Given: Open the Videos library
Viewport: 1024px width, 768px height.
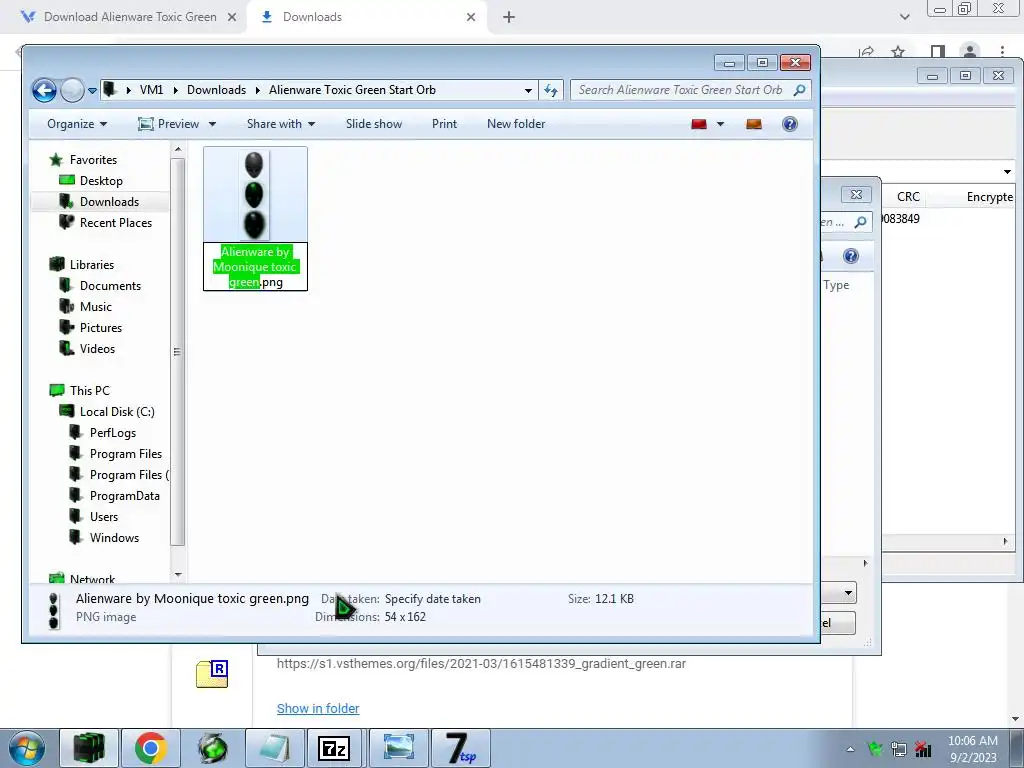Looking at the screenshot, I should click(x=97, y=349).
